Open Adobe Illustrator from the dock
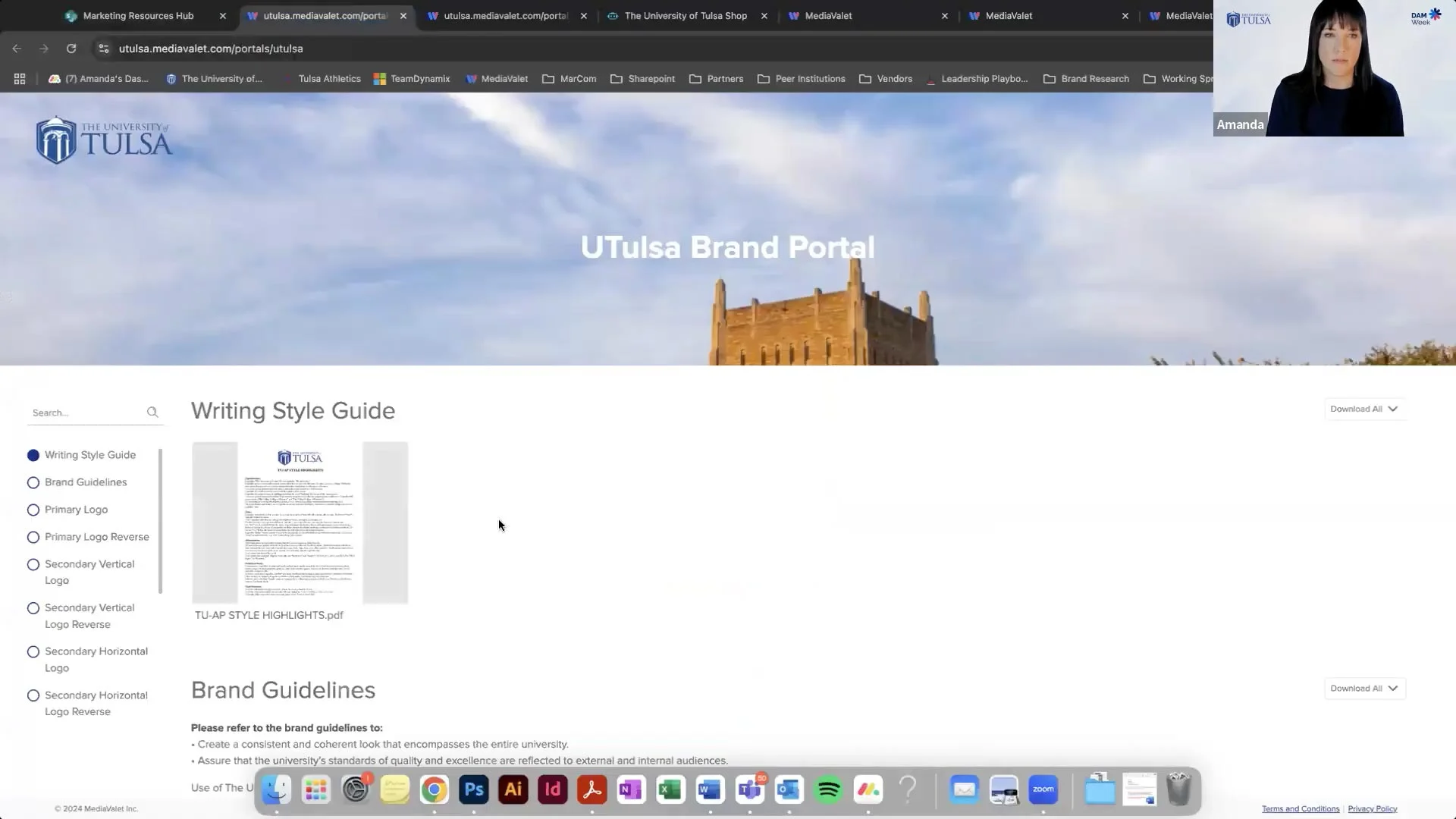 [513, 790]
